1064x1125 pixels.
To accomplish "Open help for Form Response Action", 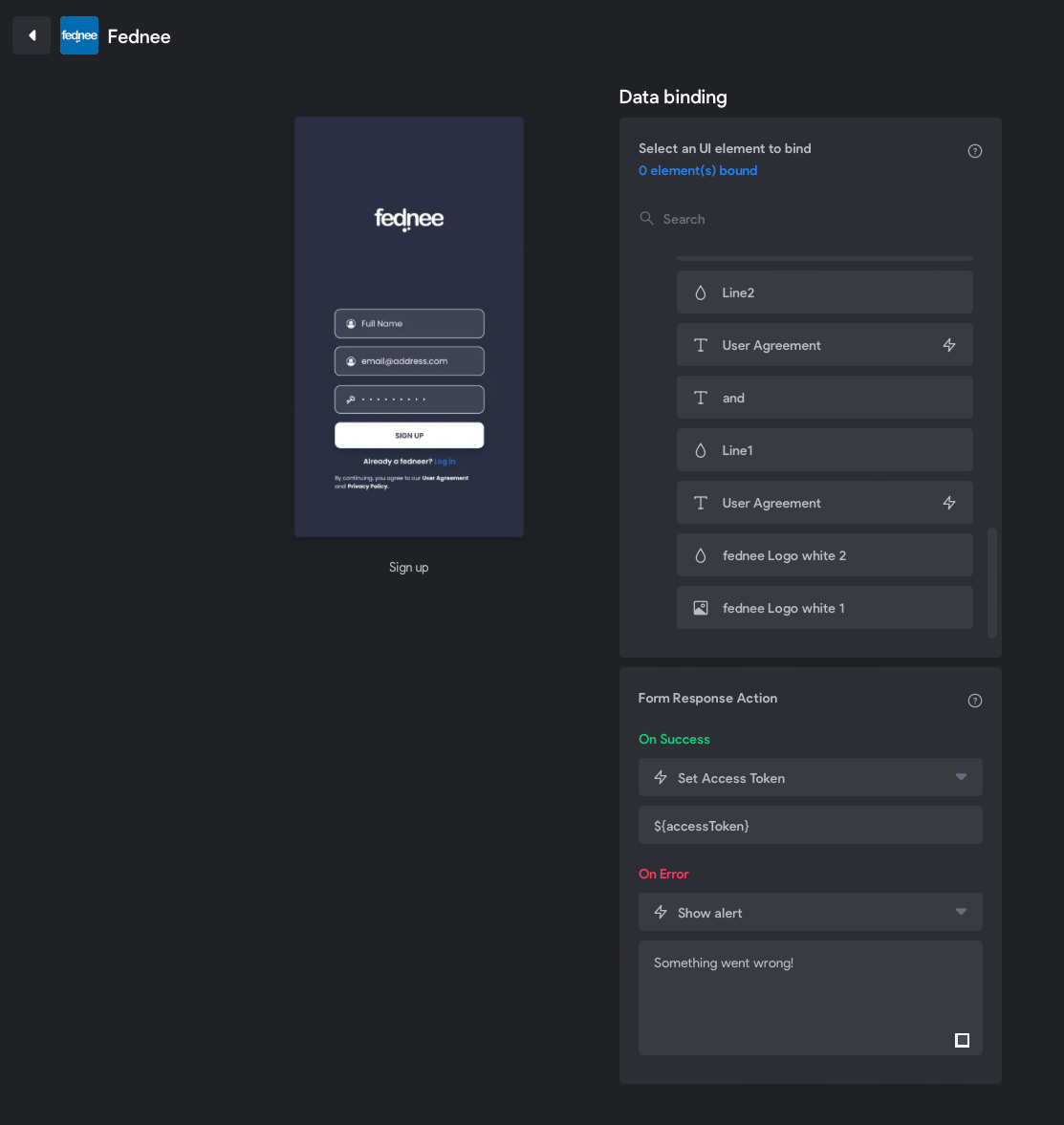I will pos(974,701).
